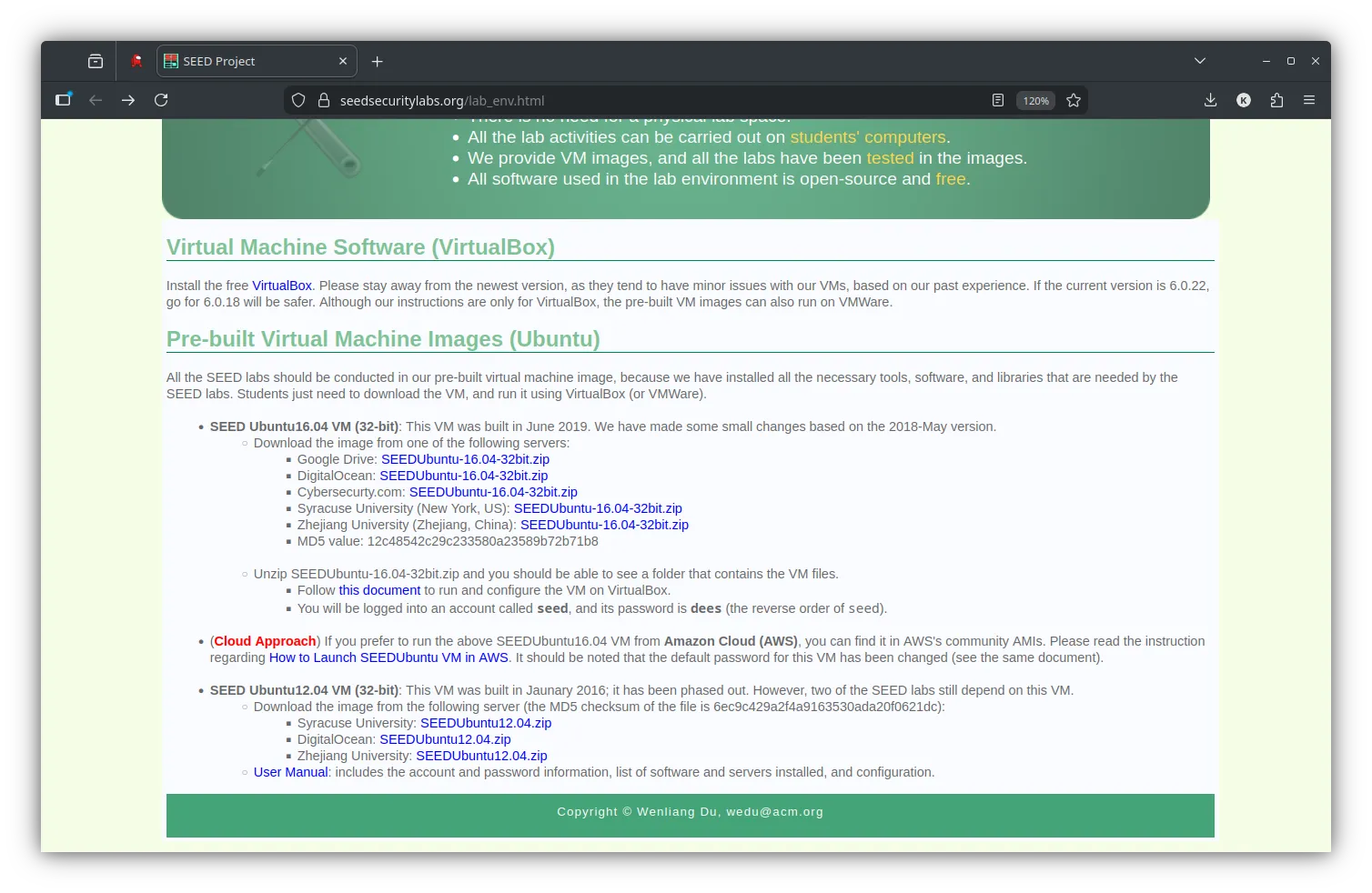Bookmark this page with star icon
Screen dimensions: 1372x893
tap(1074, 100)
